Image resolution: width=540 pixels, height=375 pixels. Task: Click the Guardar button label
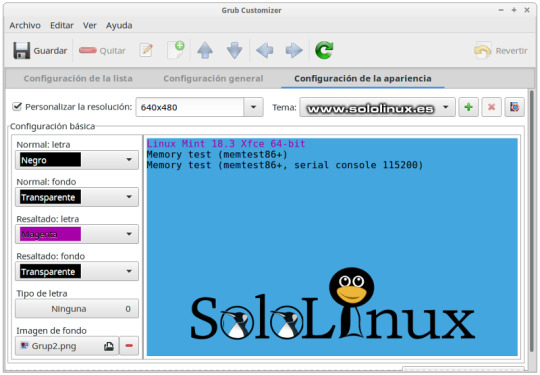[x=50, y=51]
